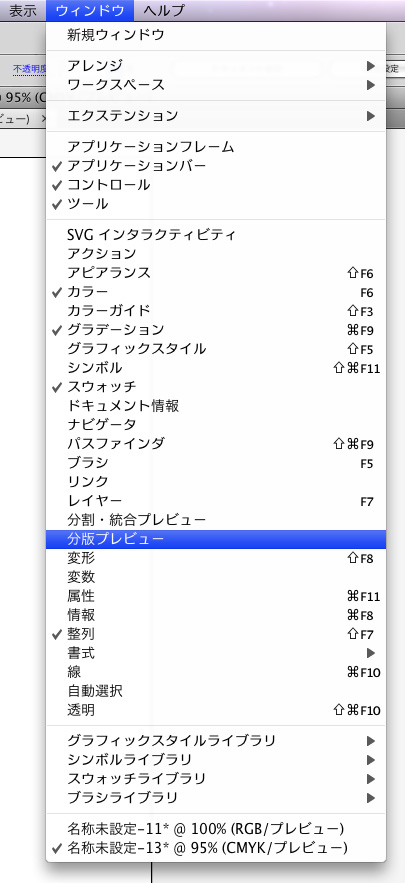This screenshot has width=405, height=883.
Task: Open the ヘルプ menu
Action: pos(163,10)
